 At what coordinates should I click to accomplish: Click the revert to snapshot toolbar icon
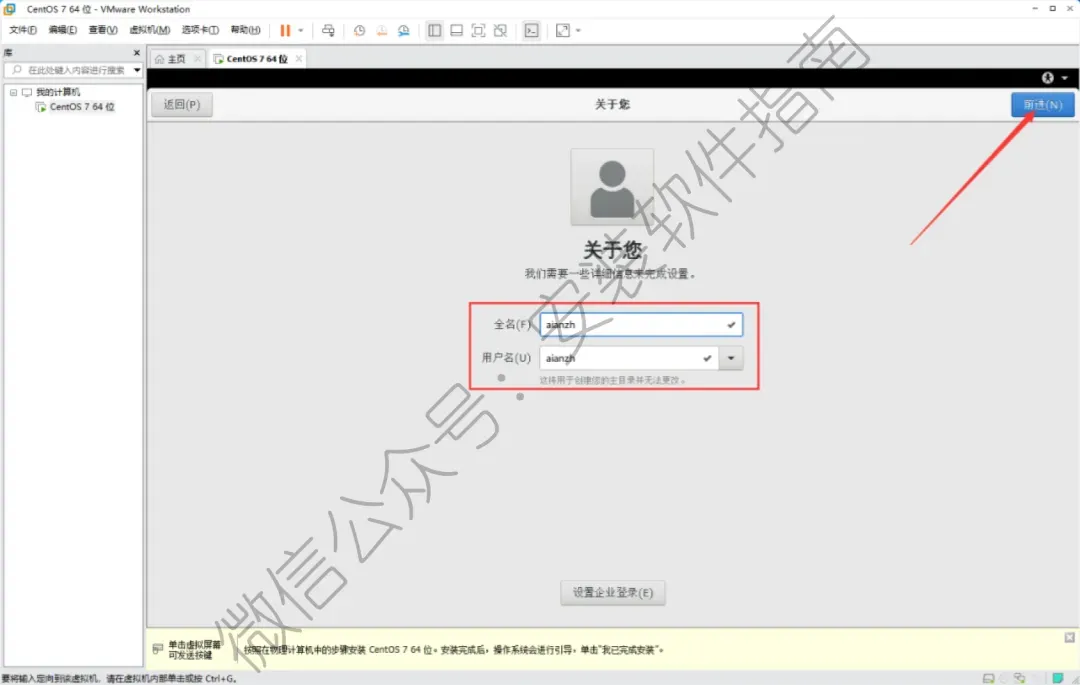coord(381,30)
